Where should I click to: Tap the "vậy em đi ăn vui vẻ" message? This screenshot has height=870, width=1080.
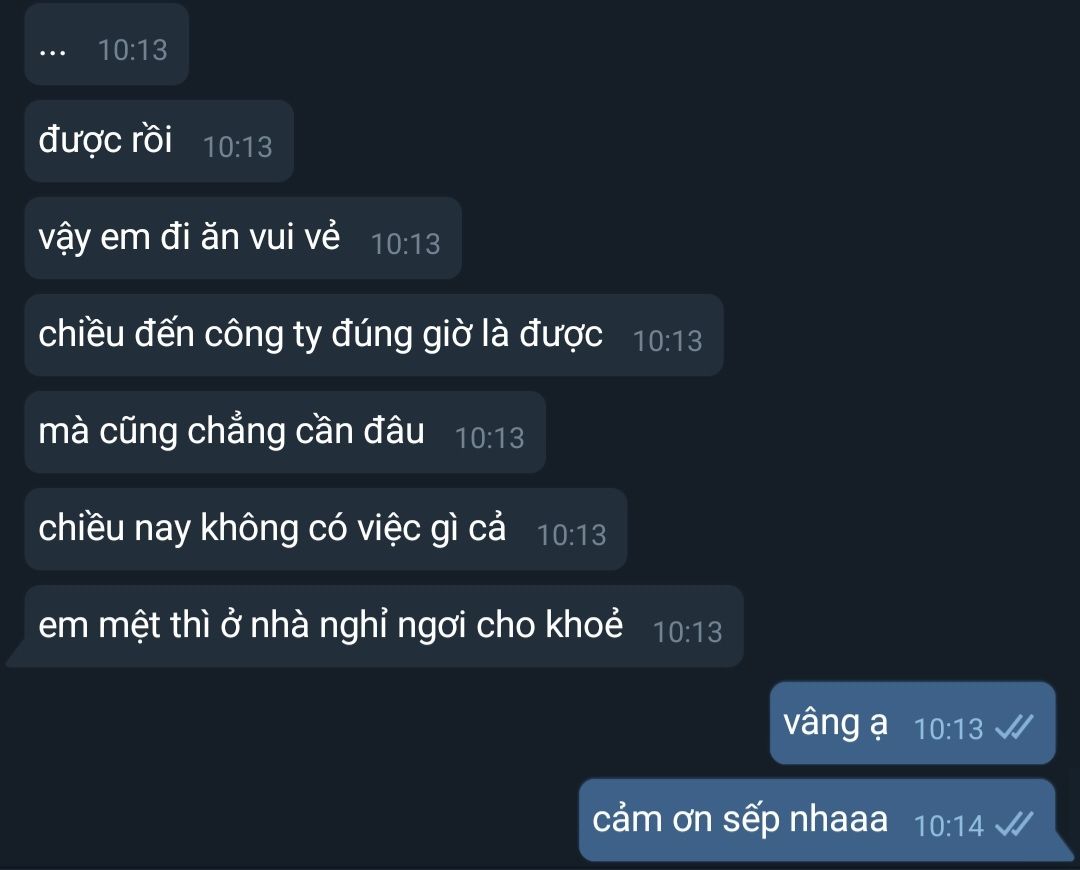(243, 238)
